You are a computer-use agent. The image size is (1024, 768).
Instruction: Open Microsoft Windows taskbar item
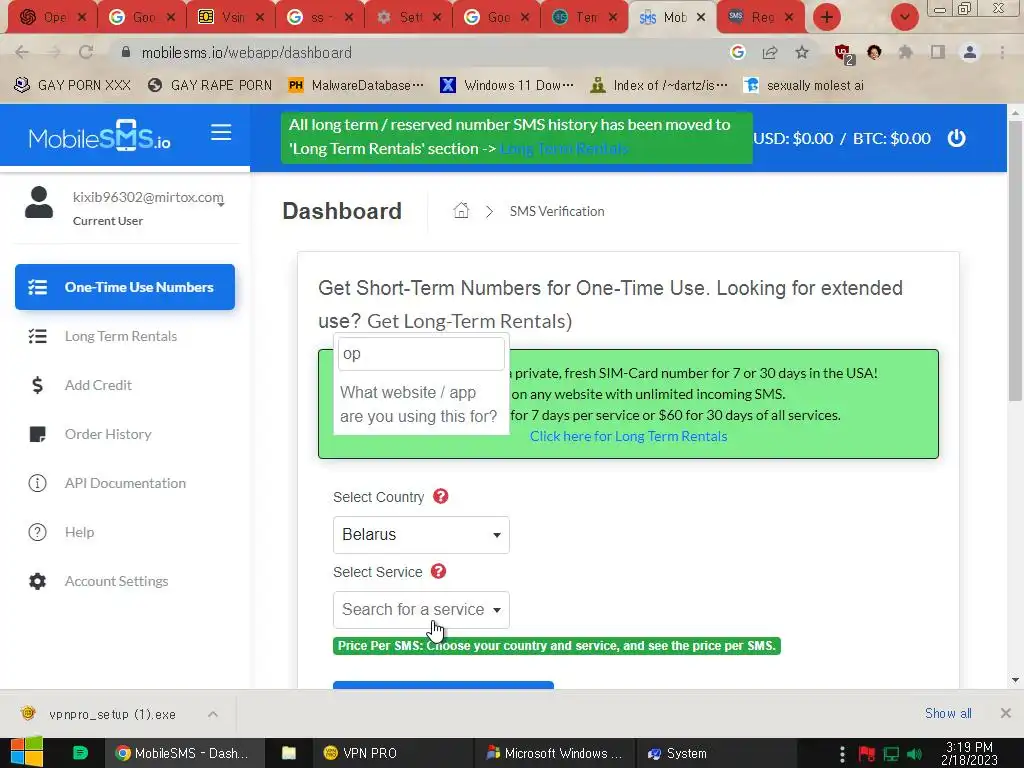click(x=554, y=753)
